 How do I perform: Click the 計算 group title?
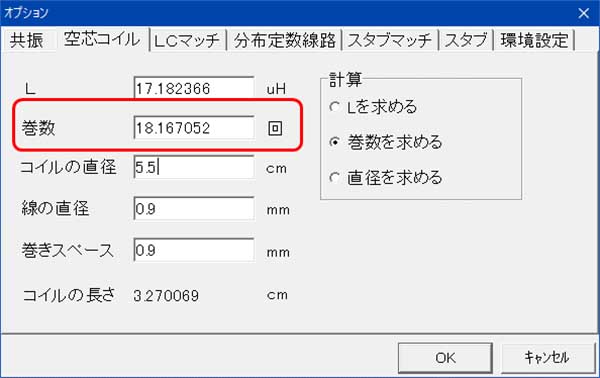[x=345, y=80]
